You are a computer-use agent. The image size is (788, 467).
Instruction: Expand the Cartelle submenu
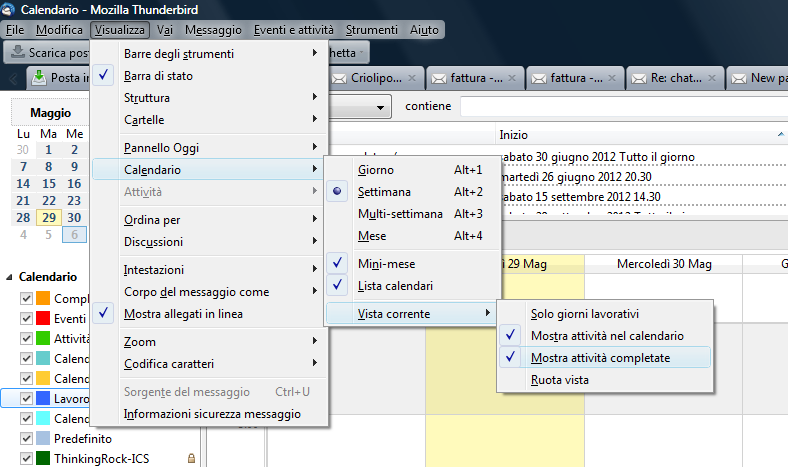[209, 120]
